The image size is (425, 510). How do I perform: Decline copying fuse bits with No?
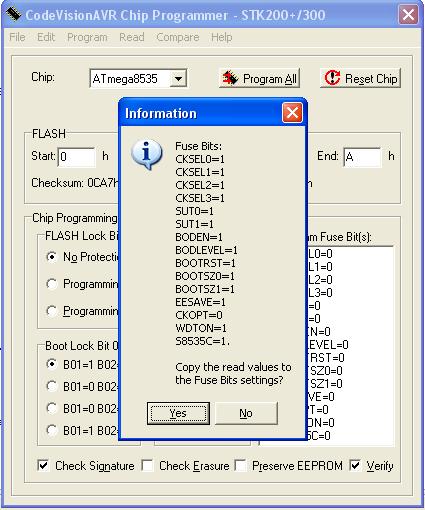pyautogui.click(x=246, y=413)
